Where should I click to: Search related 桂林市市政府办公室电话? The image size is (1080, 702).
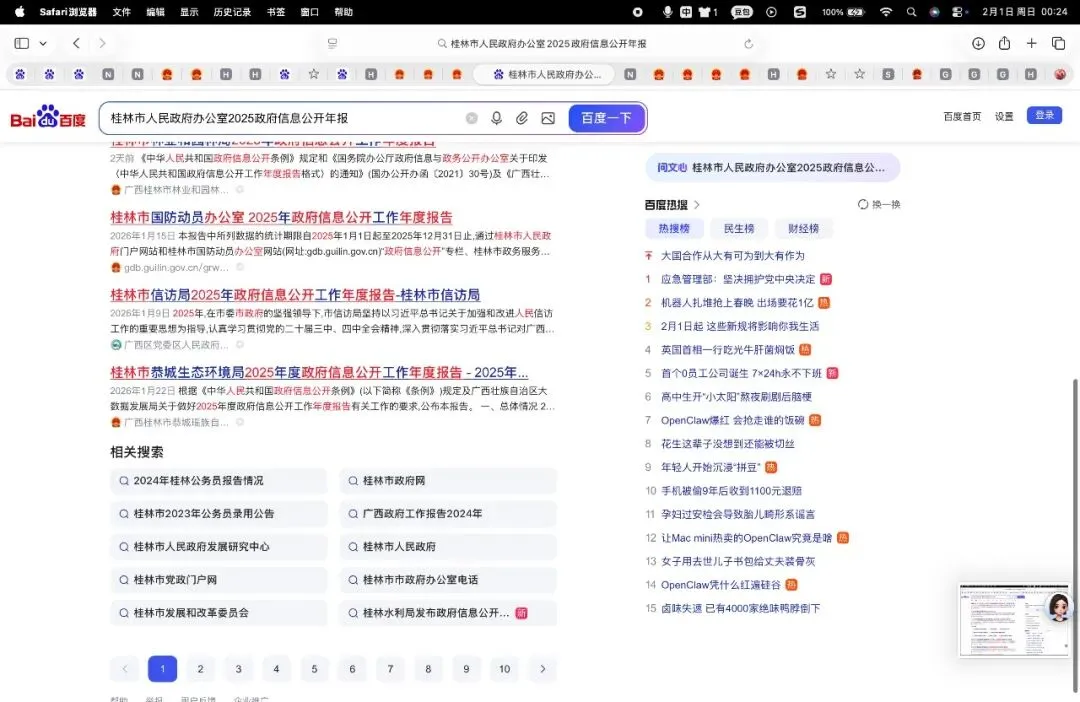448,580
